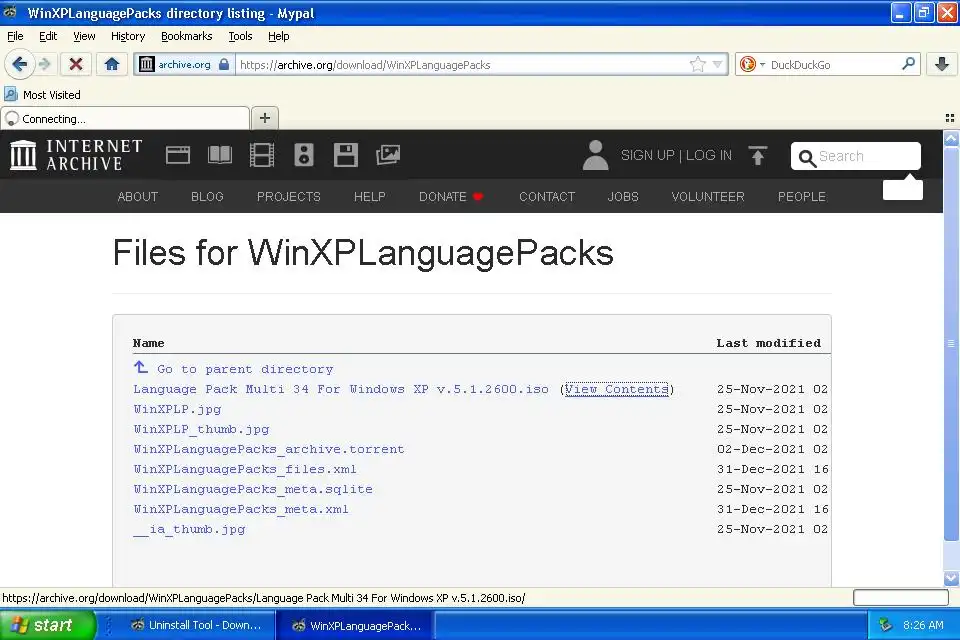This screenshot has height=640, width=960.
Task: Open WinXPLanguagePacks_meta.sqlite
Action: 253,489
